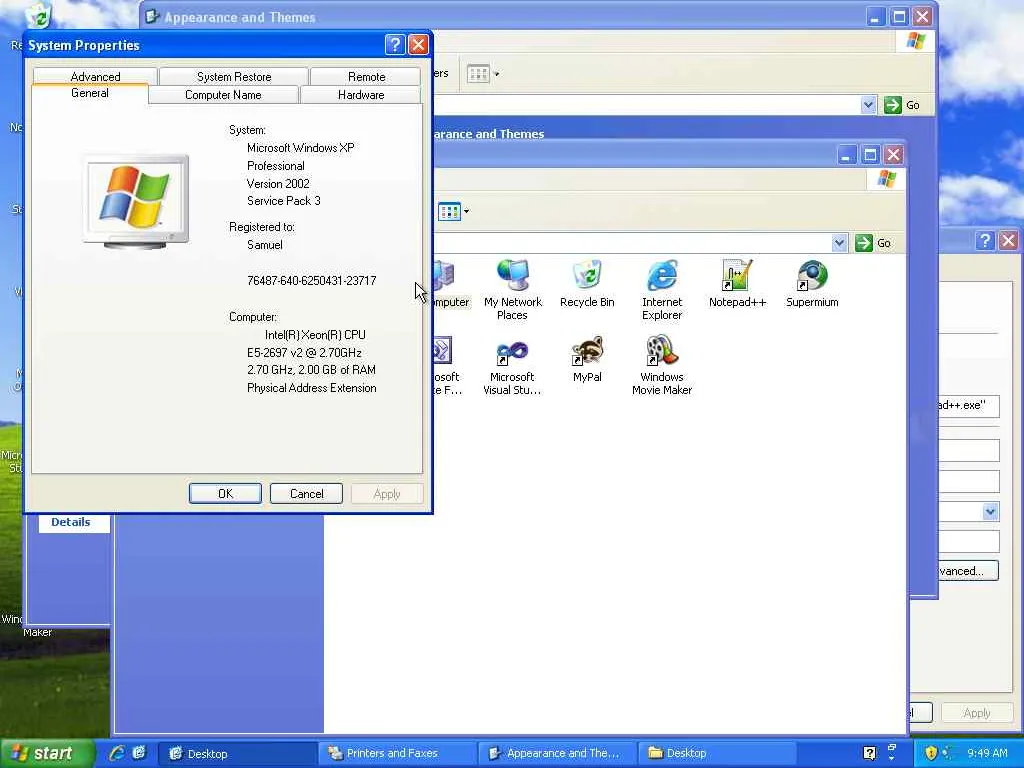This screenshot has width=1024, height=768.
Task: Click the Service Pack 3 text
Action: [283, 201]
